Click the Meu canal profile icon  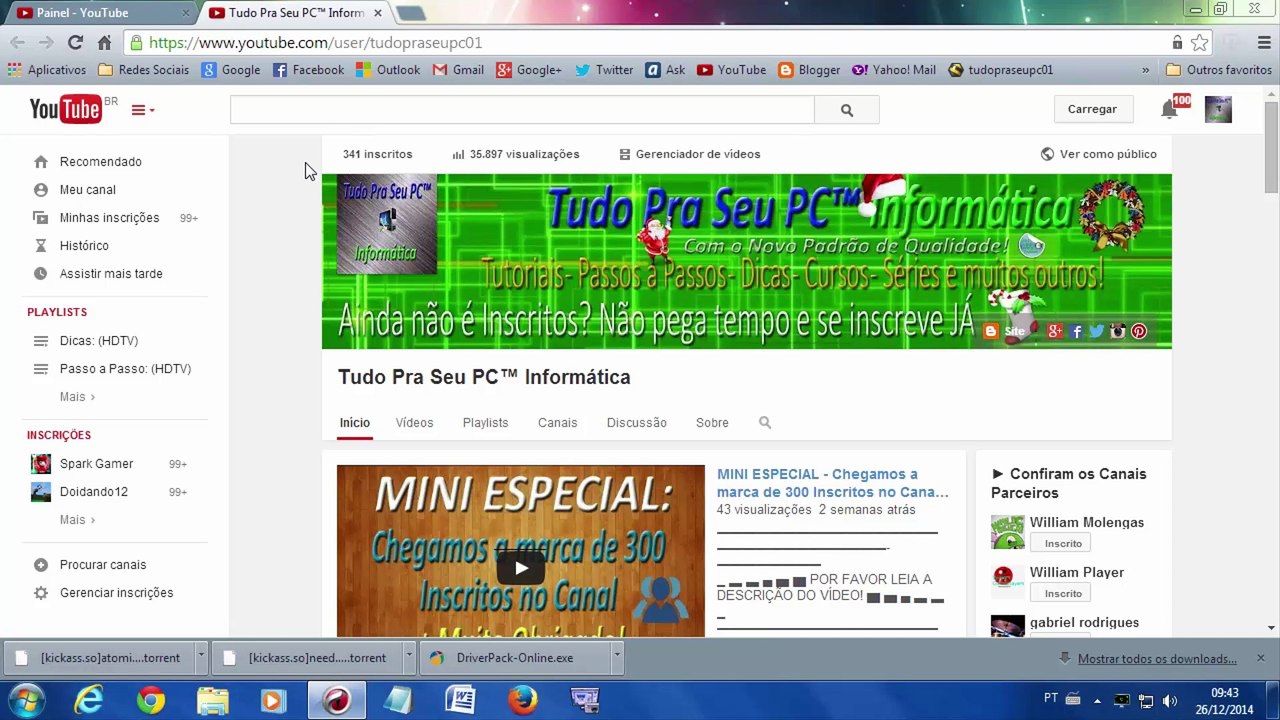point(41,190)
